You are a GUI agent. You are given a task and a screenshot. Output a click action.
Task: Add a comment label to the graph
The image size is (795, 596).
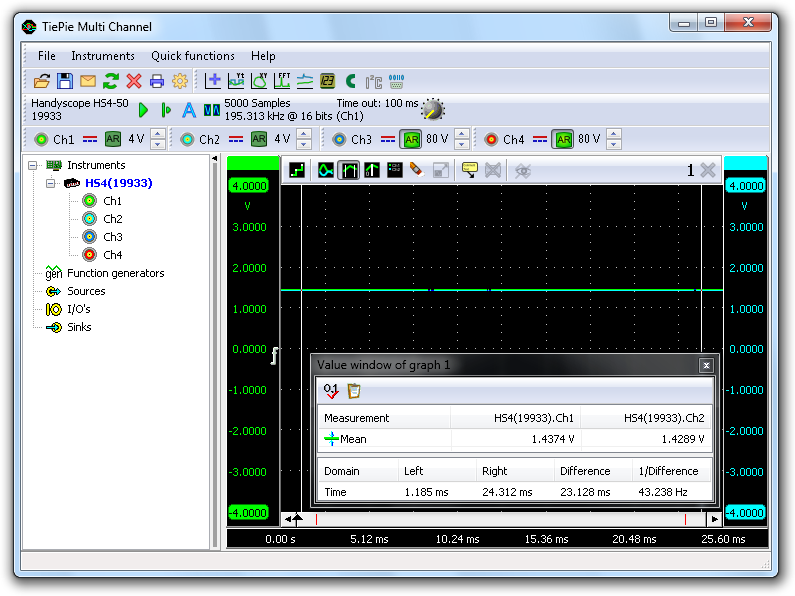[469, 170]
